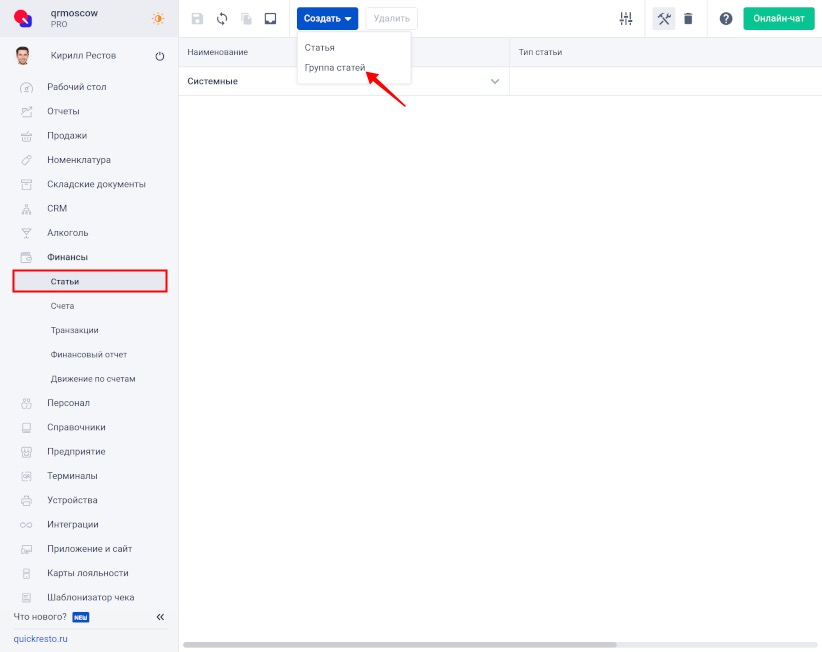Collapse the Финансы sidebar section
The image size is (822, 652).
point(67,257)
